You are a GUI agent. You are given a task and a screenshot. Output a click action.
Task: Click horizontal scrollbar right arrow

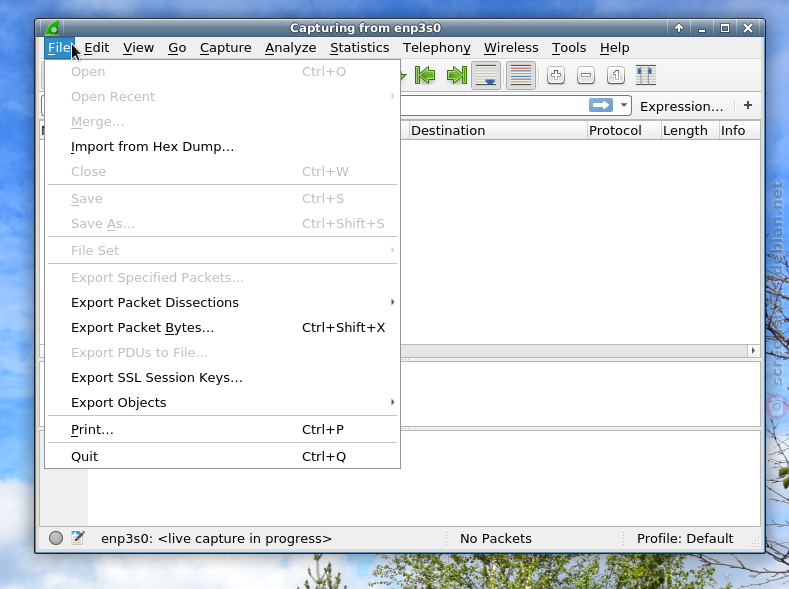pyautogui.click(x=753, y=351)
